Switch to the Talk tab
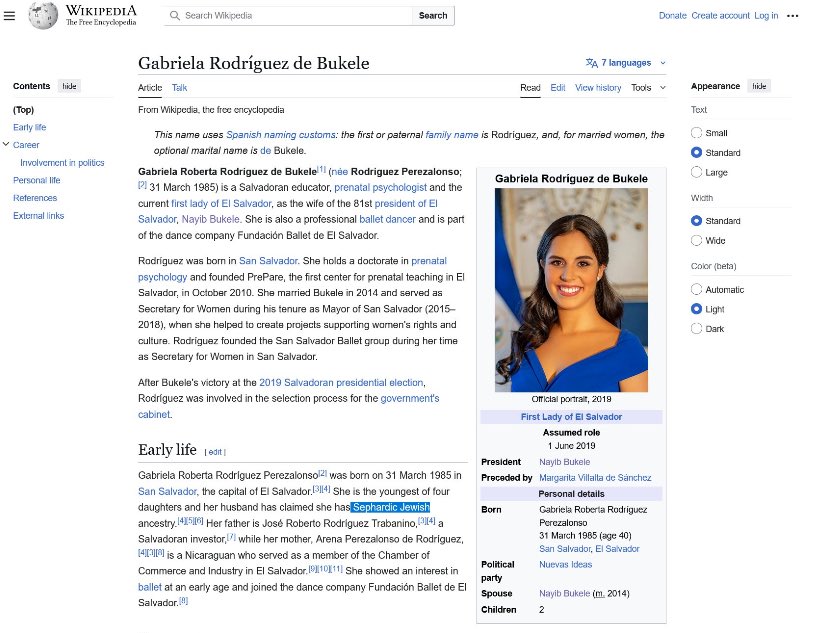The height and width of the screenshot is (633, 827). point(179,88)
